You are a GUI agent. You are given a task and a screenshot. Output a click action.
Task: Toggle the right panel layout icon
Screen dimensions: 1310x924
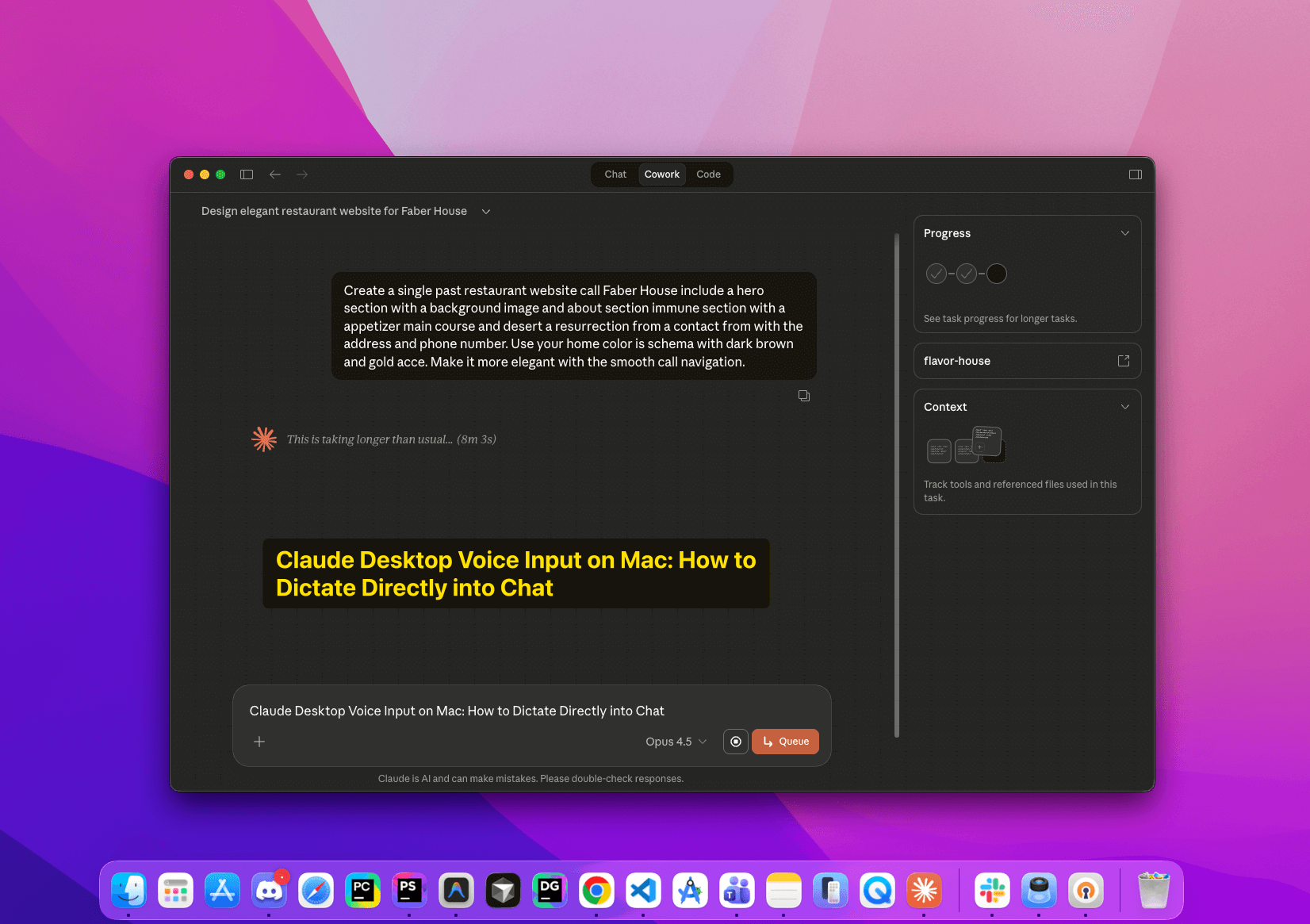pyautogui.click(x=1135, y=174)
